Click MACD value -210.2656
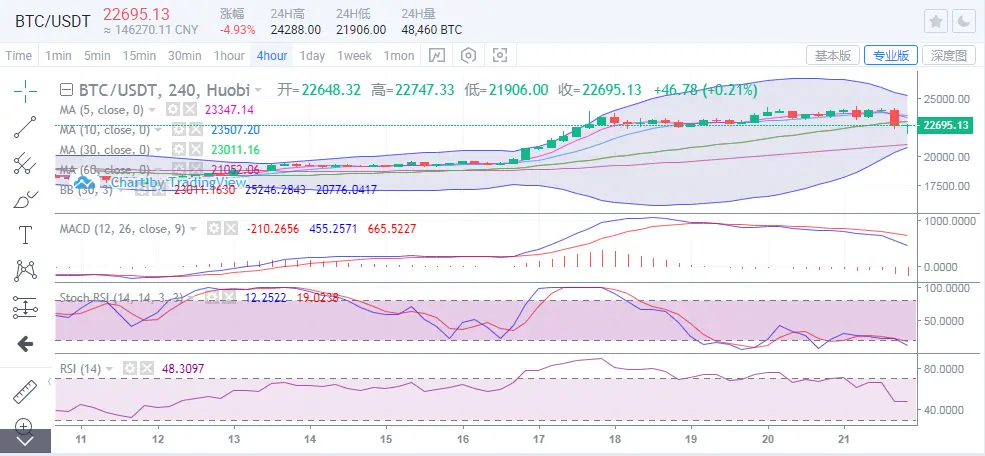 coord(271,229)
